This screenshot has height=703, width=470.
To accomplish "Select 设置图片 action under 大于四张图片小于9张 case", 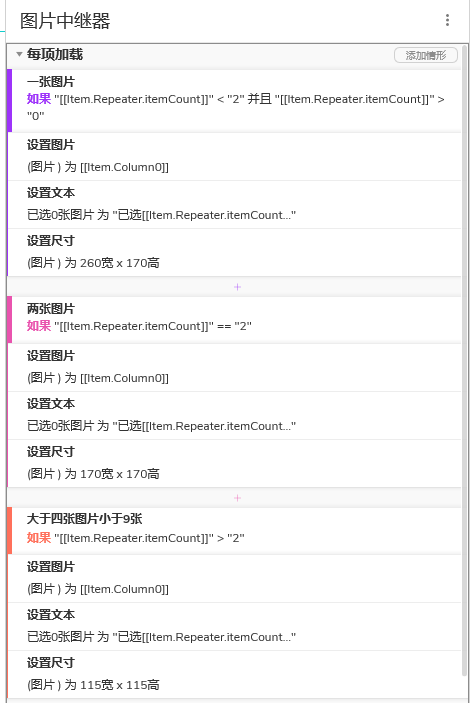I will click(x=234, y=578).
